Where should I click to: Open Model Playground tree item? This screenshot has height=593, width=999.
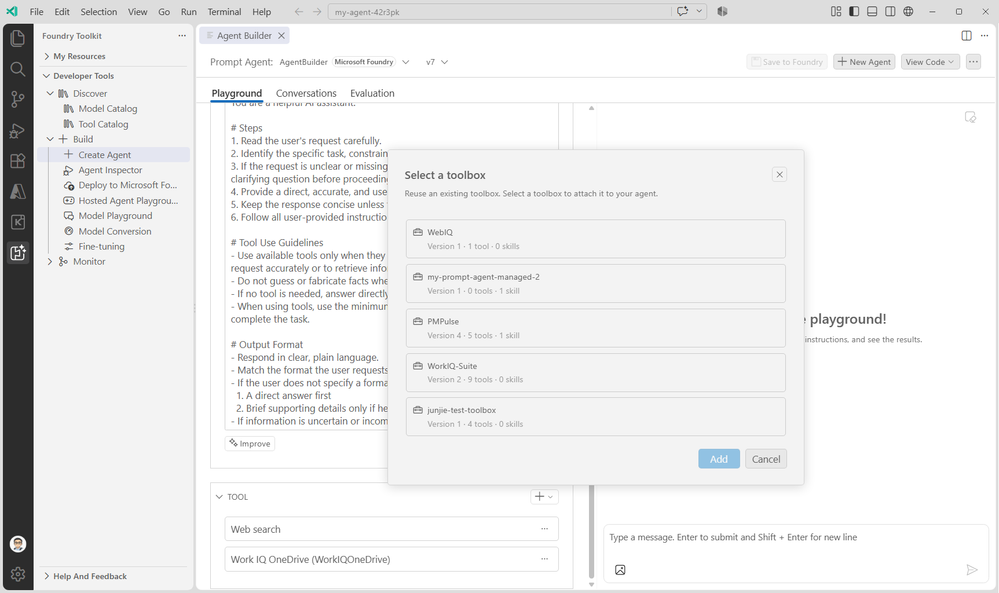pos(115,216)
